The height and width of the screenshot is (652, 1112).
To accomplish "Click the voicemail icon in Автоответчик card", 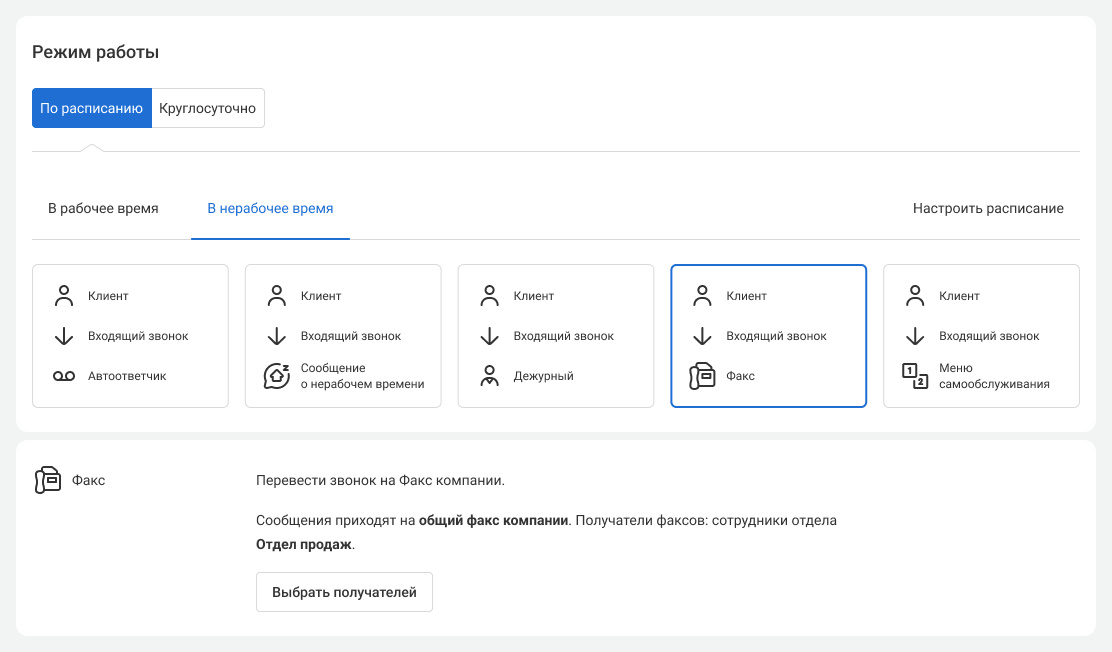I will [x=64, y=376].
